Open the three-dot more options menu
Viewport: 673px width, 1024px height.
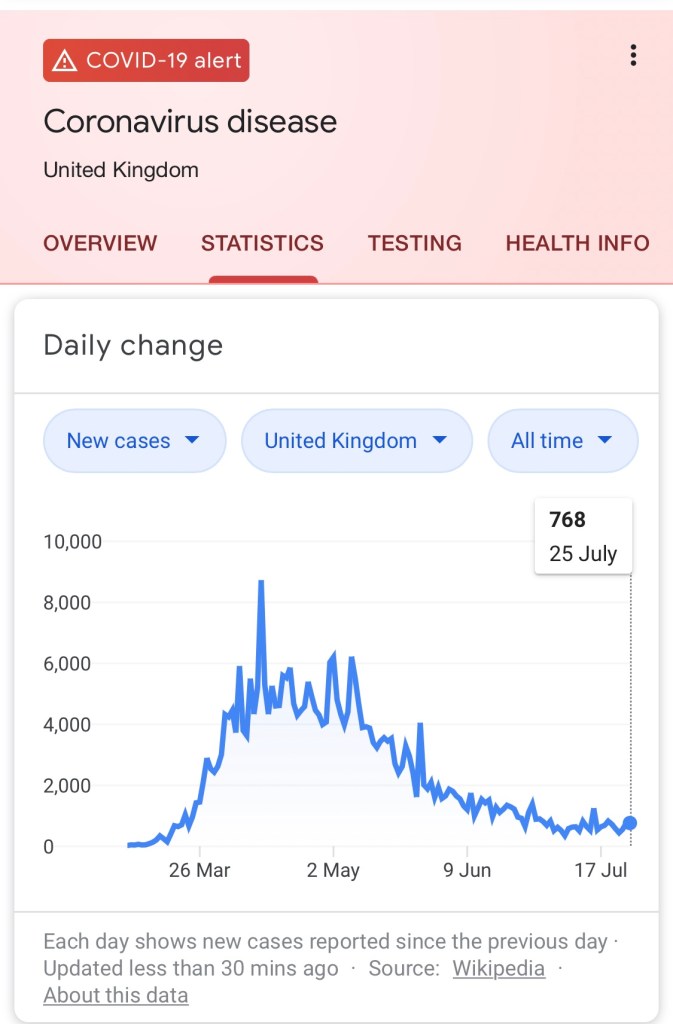click(x=633, y=56)
